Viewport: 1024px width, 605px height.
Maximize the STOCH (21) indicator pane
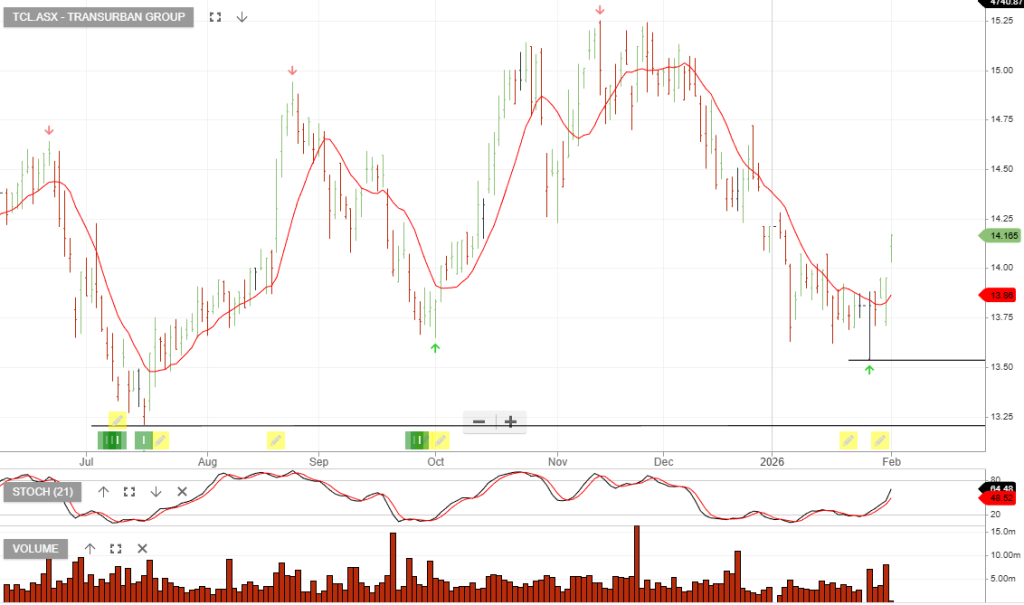129,491
